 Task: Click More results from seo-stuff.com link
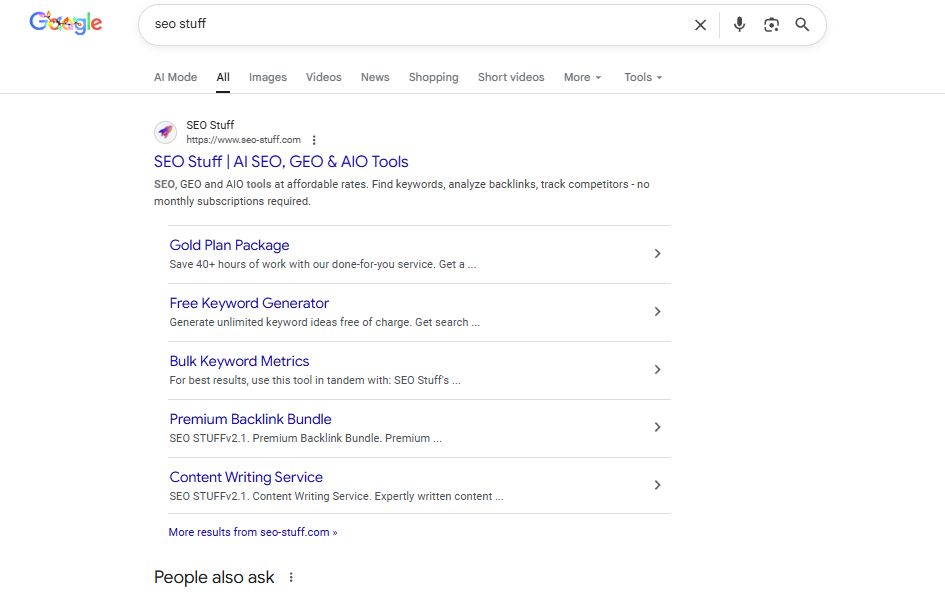coord(253,532)
